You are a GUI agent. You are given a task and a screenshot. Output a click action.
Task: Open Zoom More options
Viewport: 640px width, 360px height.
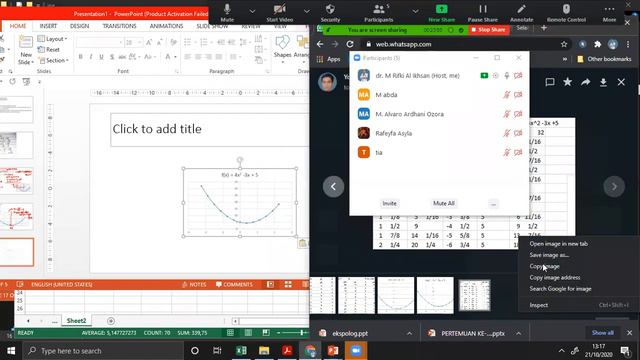609,13
